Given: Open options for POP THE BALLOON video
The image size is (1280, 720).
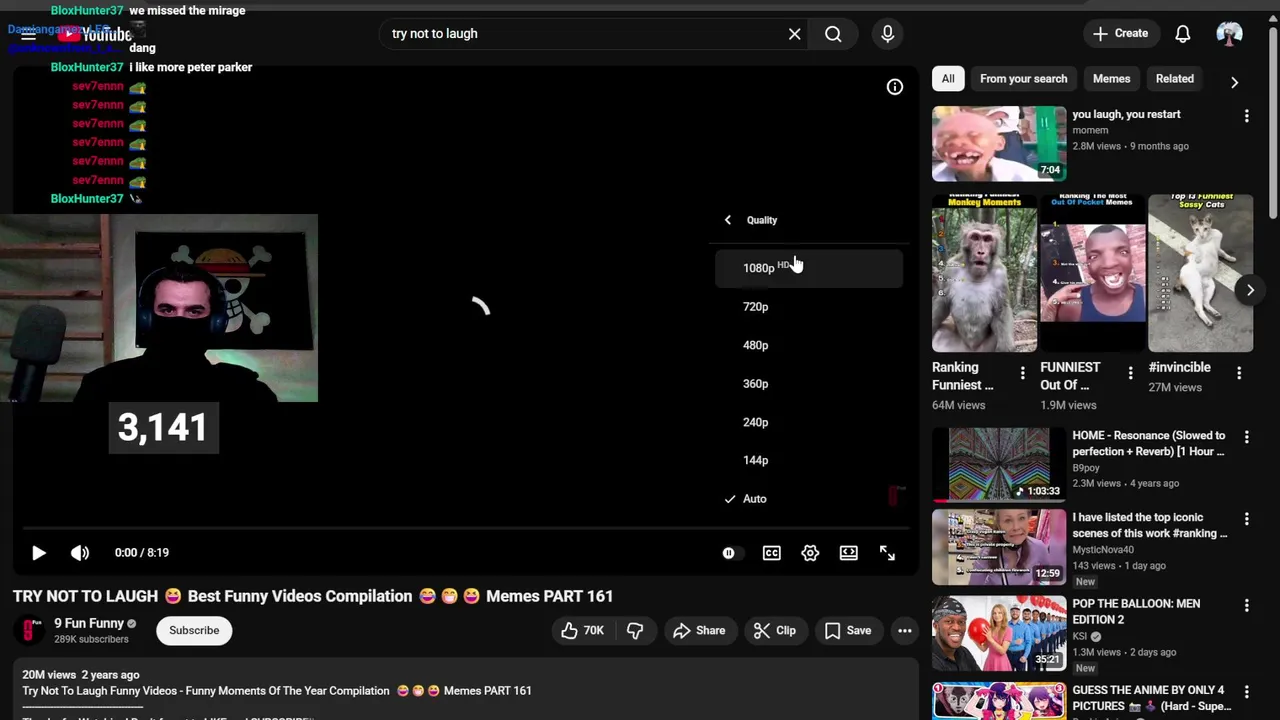Looking at the screenshot, I should point(1246,606).
